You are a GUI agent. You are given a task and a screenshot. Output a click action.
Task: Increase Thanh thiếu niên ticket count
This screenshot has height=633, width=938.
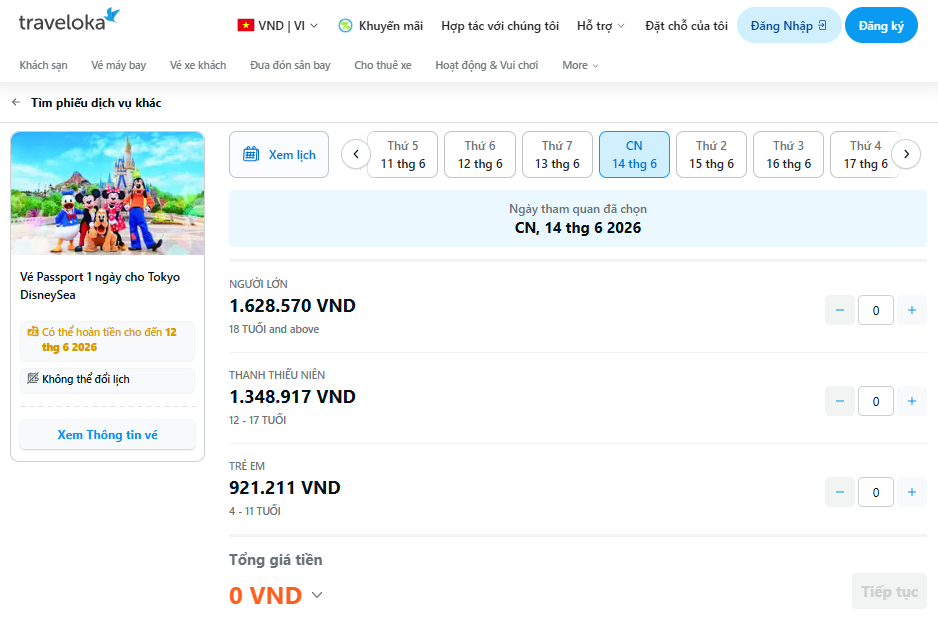[912, 401]
